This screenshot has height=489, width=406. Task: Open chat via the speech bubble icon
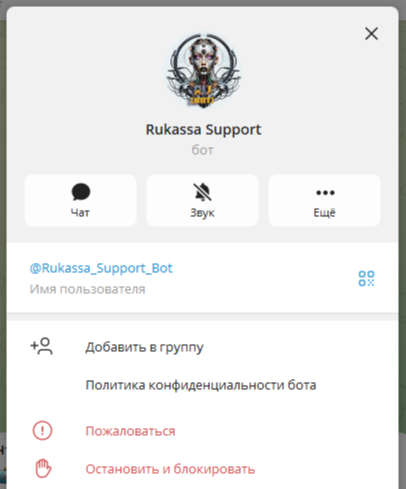pos(81,192)
